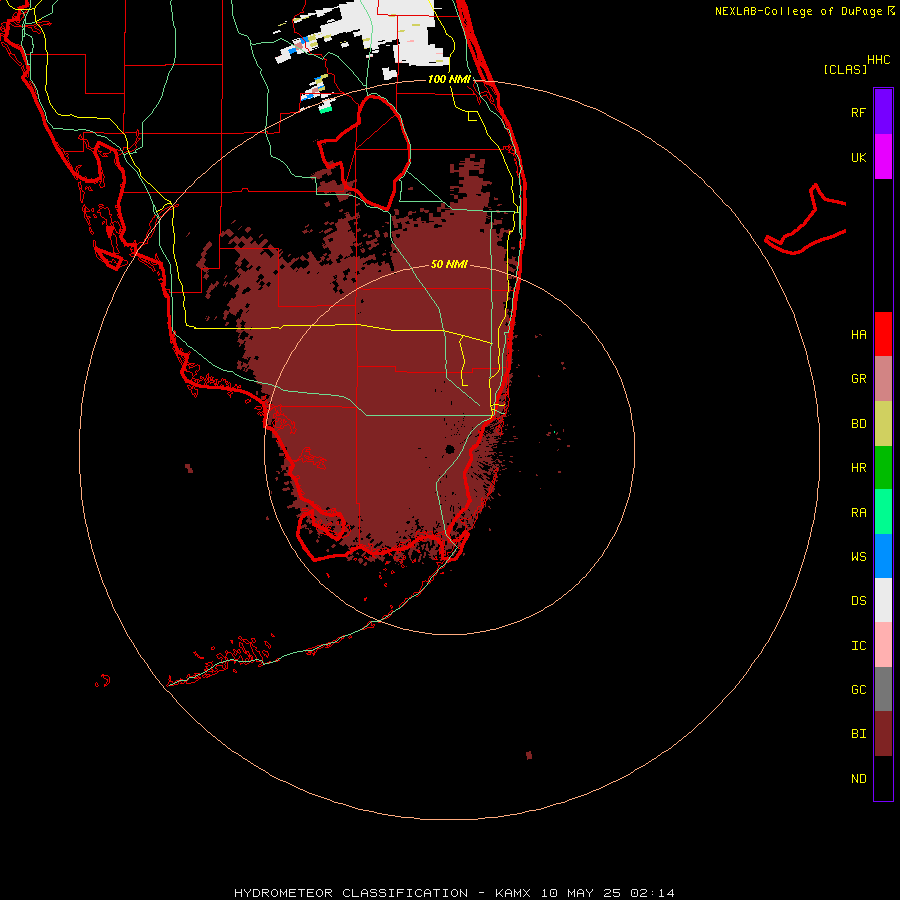Click the DS legend label
This screenshot has width=900, height=900.
858,601
